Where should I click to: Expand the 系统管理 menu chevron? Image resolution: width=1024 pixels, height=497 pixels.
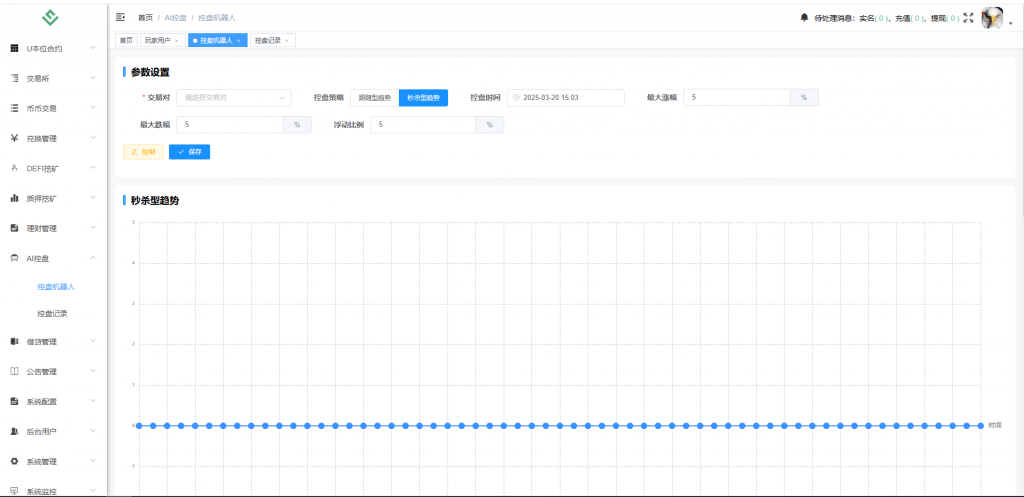[93, 462]
